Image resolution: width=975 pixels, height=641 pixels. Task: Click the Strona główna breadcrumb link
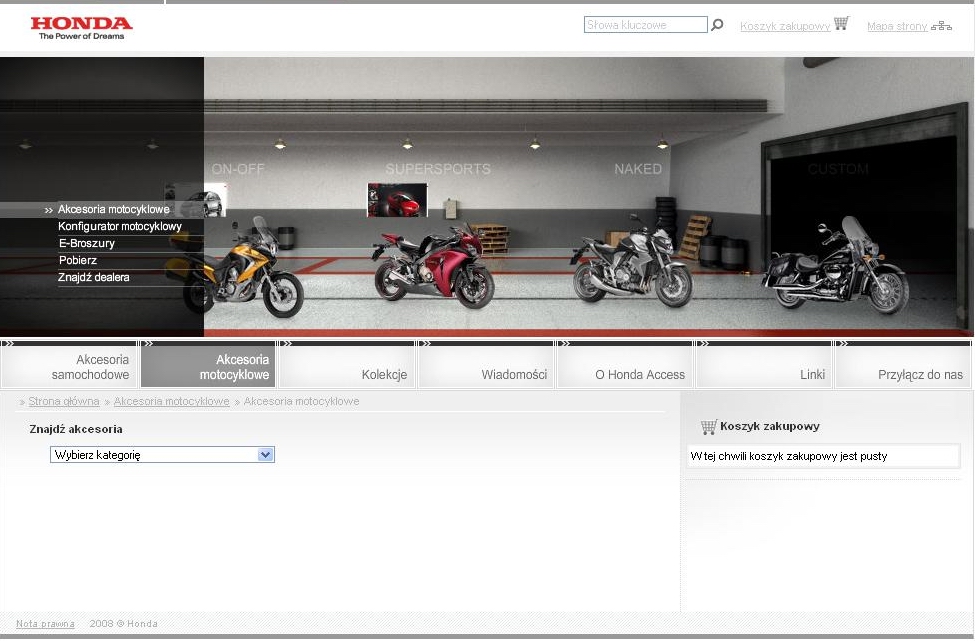(x=64, y=402)
